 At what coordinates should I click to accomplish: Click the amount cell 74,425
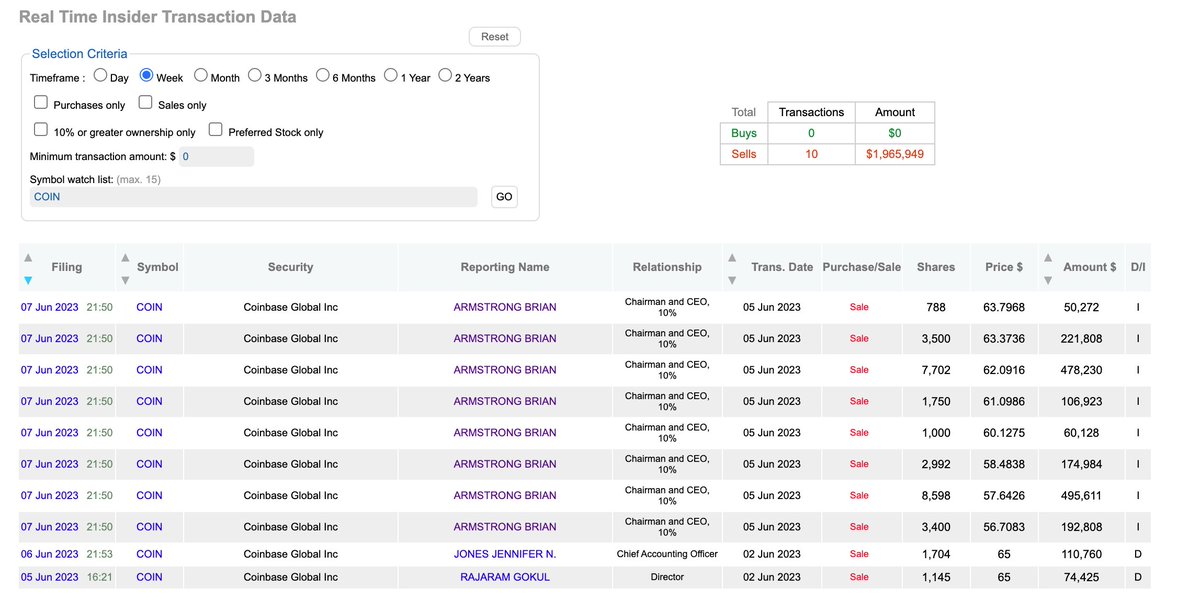tap(1080, 577)
